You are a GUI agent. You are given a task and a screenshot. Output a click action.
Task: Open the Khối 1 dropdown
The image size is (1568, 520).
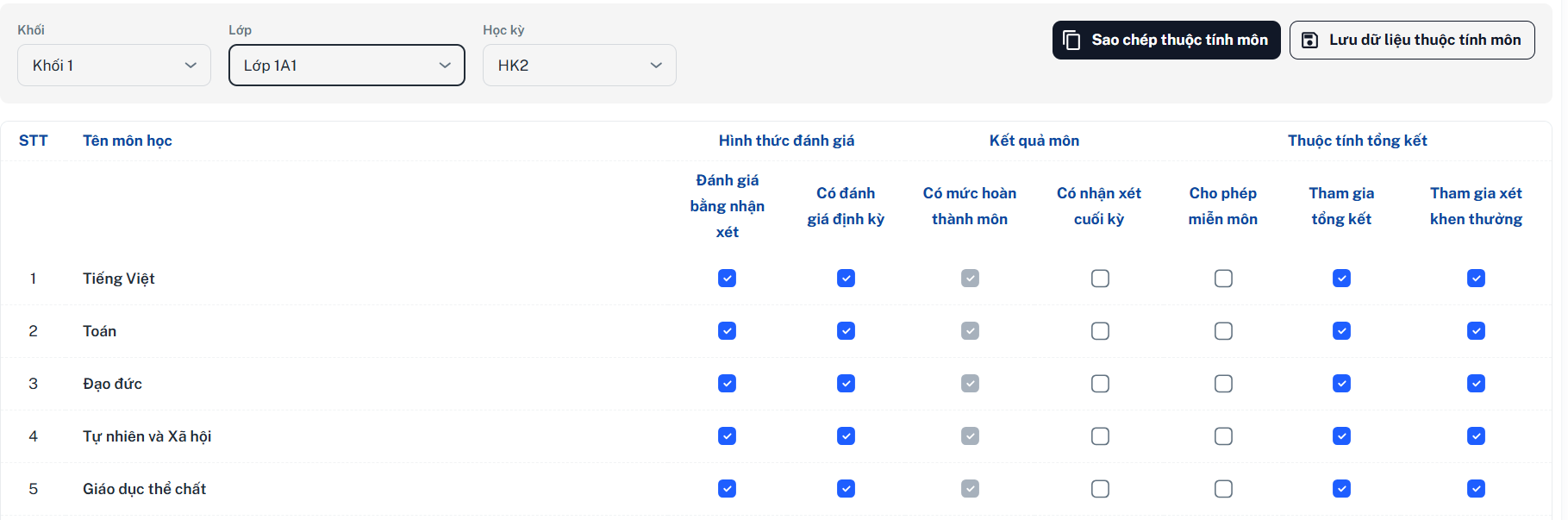[114, 66]
